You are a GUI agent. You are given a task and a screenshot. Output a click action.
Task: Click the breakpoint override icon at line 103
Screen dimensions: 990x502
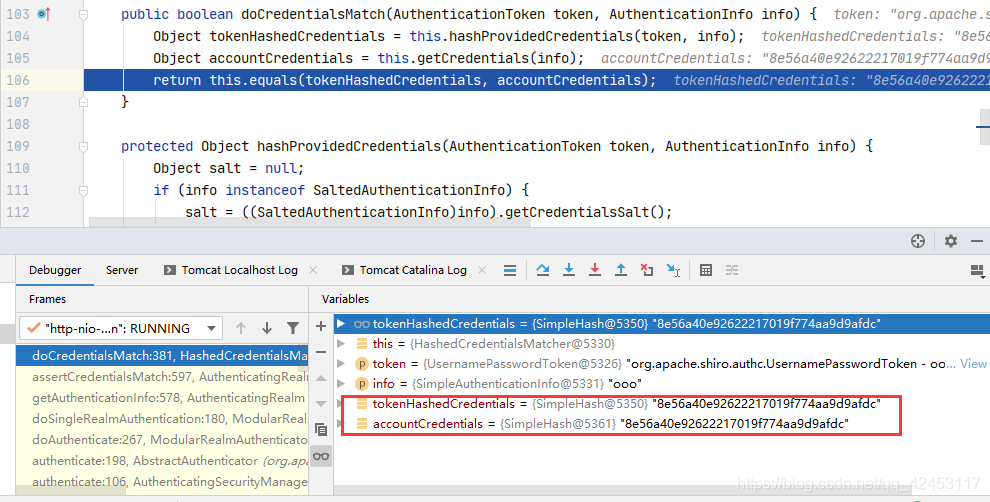(44, 13)
